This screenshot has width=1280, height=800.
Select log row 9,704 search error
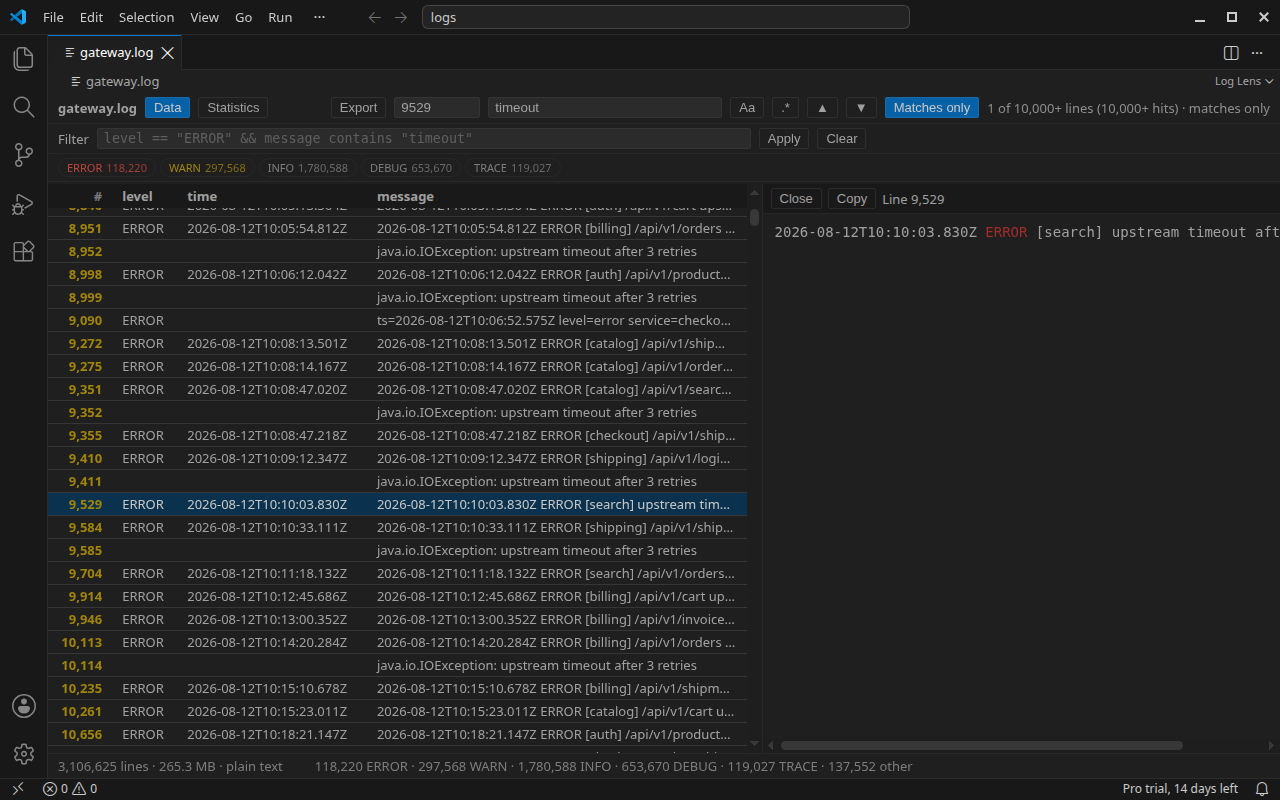pos(397,574)
